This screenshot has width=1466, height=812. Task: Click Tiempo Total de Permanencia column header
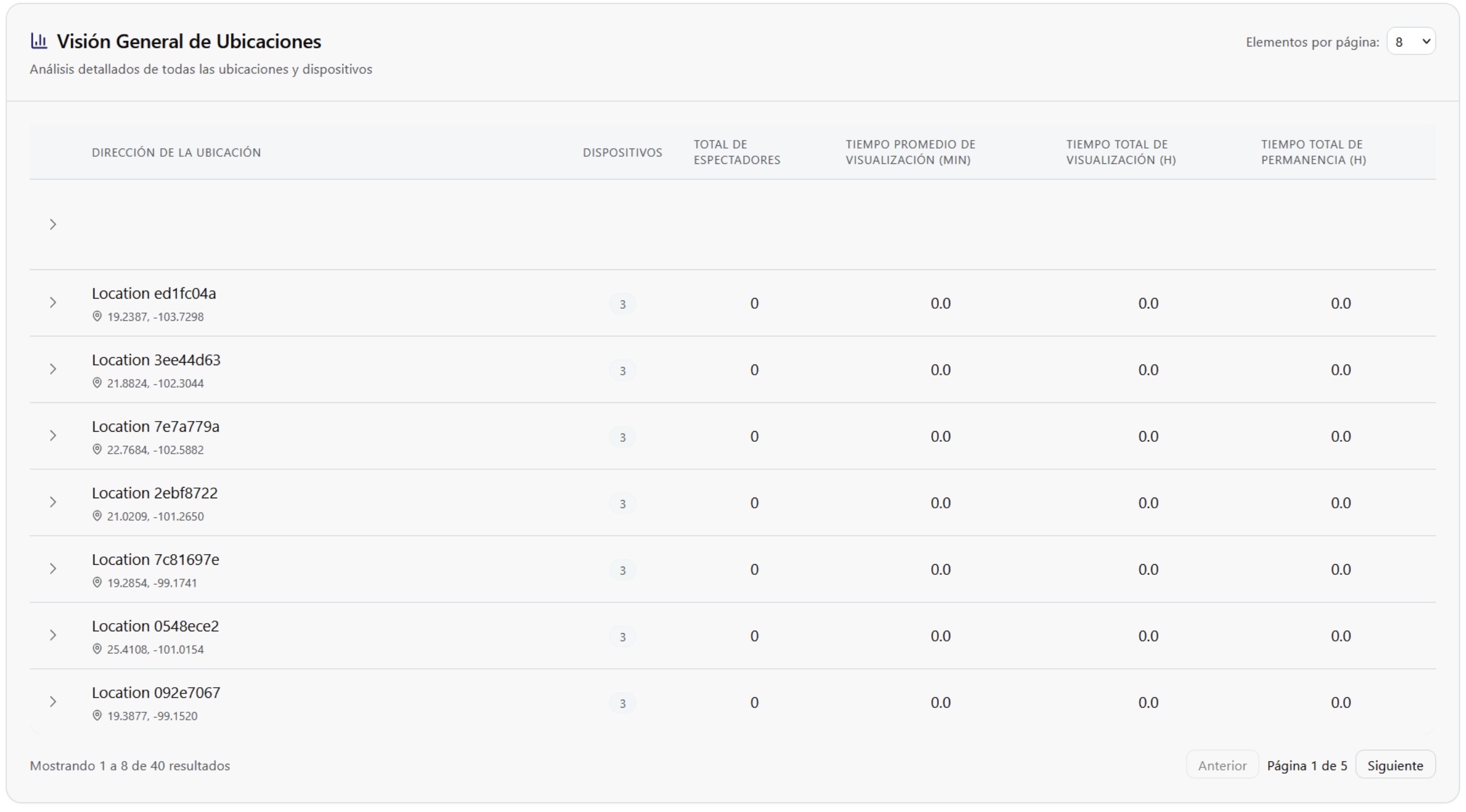click(x=1313, y=152)
